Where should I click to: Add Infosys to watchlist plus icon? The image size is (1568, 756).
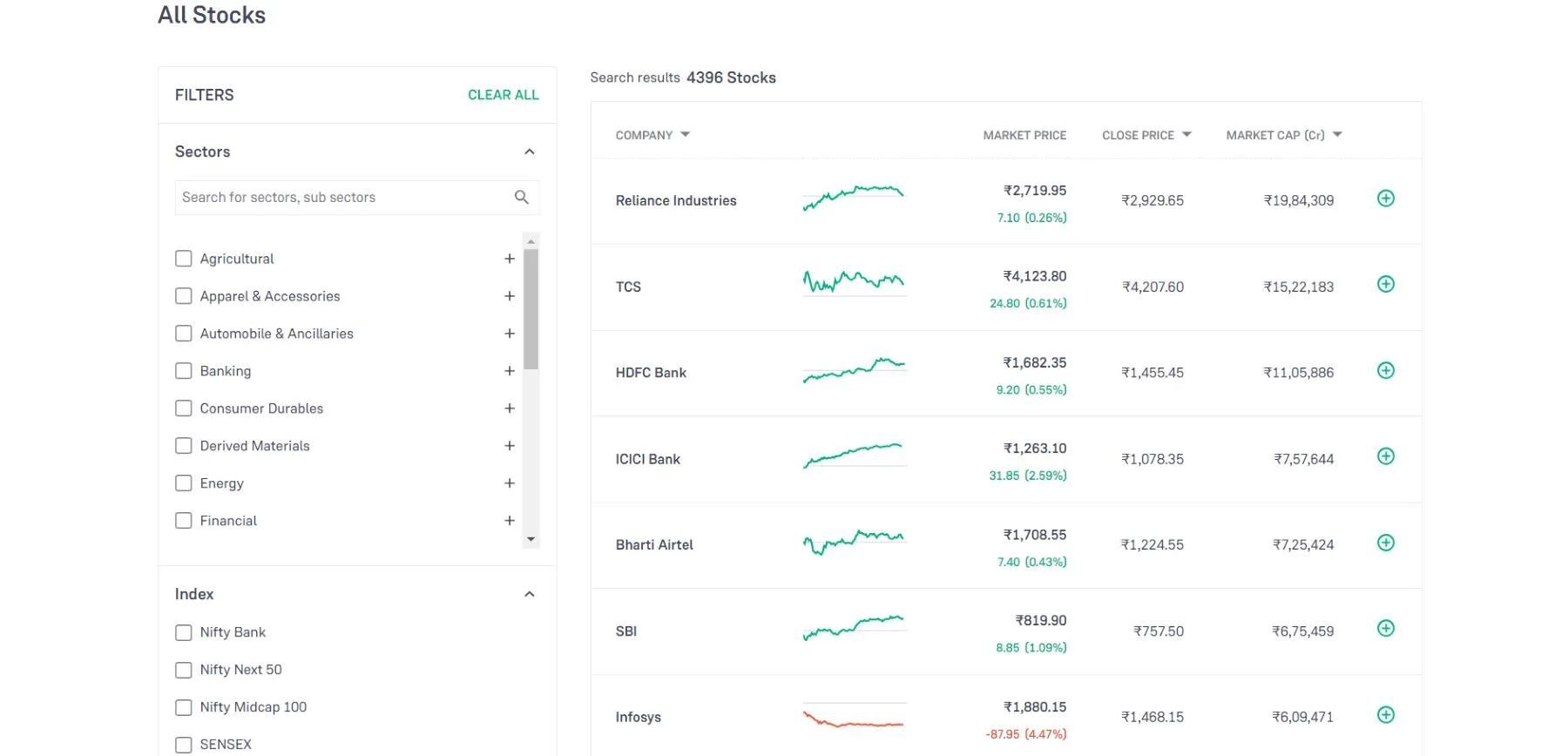pos(1385,715)
